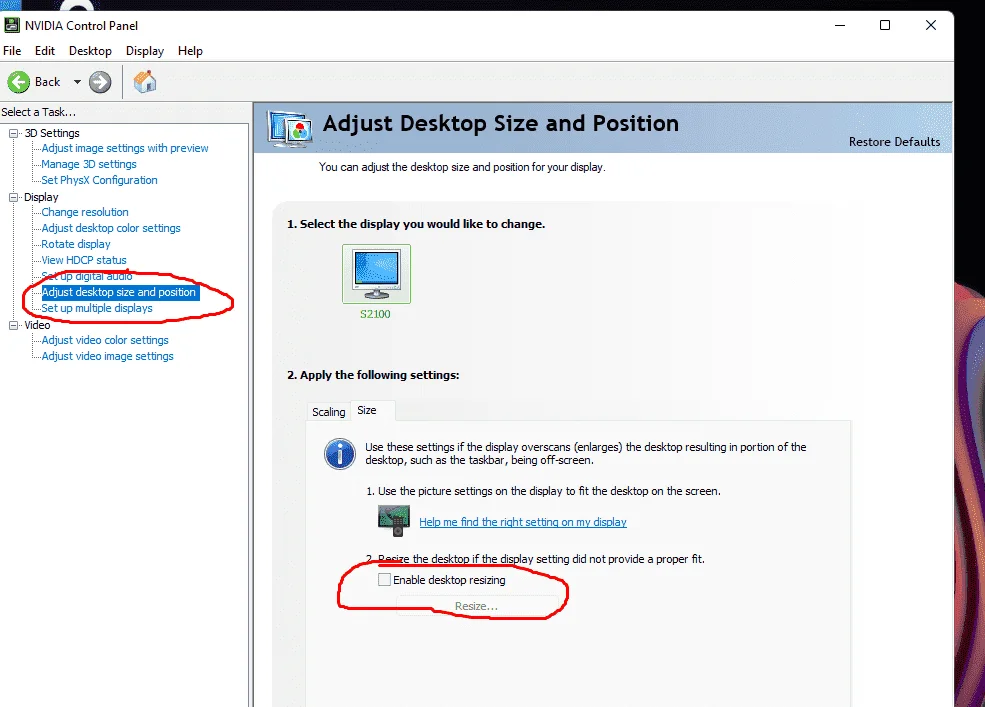Open the Display menu
985x707 pixels.
(x=144, y=51)
